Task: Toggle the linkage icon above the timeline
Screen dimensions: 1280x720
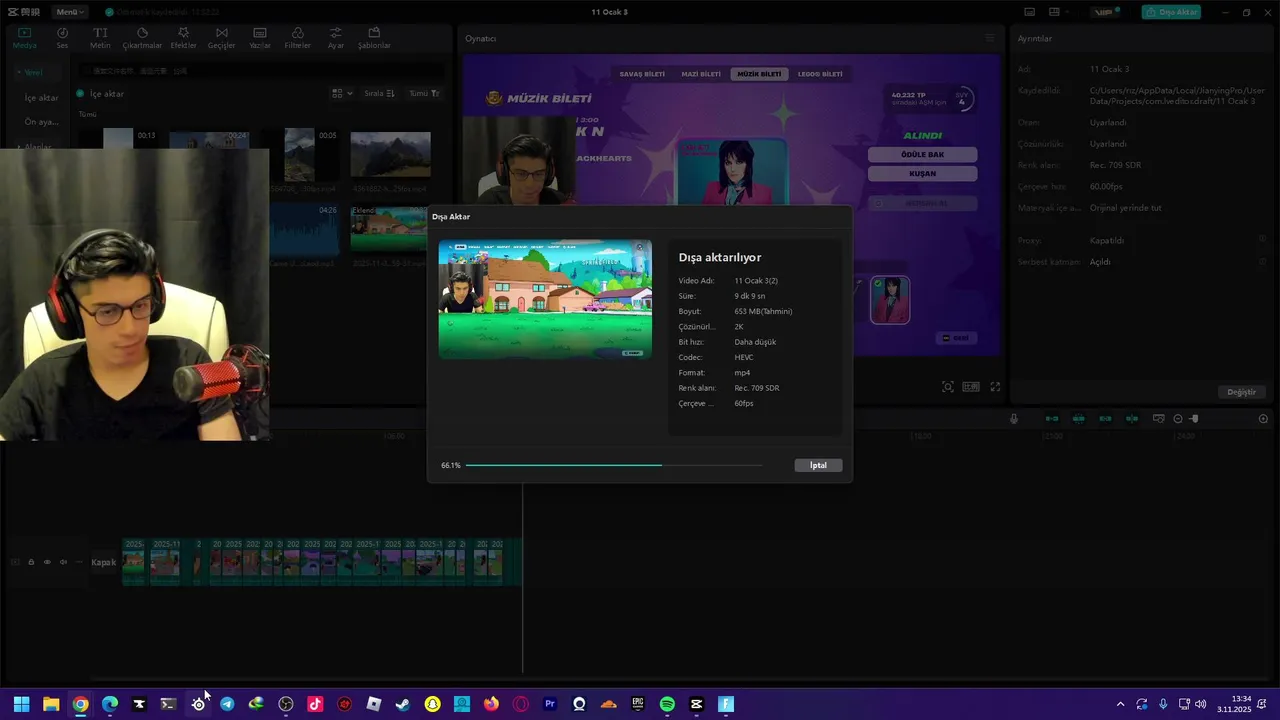Action: tap(1105, 419)
